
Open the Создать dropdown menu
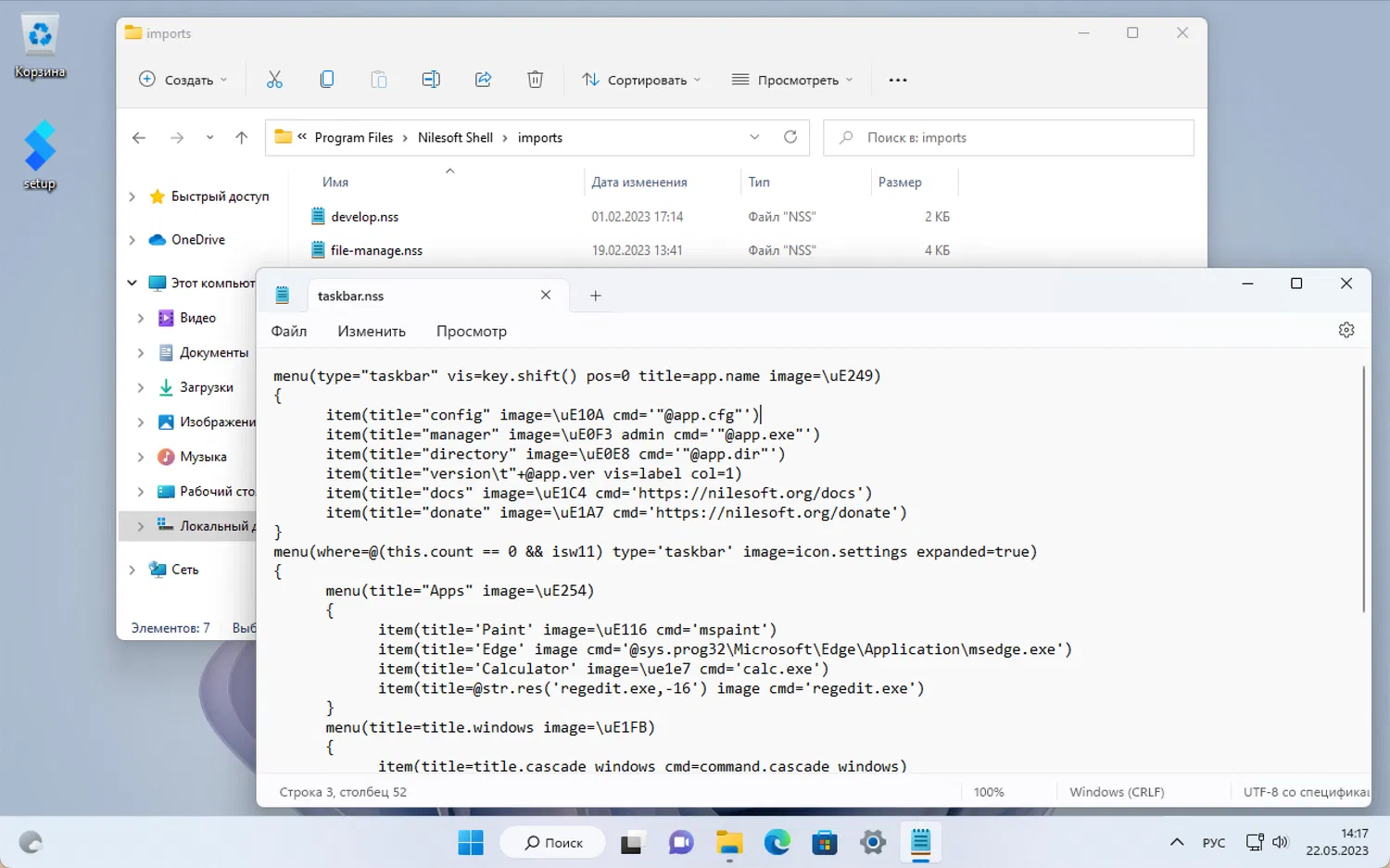point(183,80)
